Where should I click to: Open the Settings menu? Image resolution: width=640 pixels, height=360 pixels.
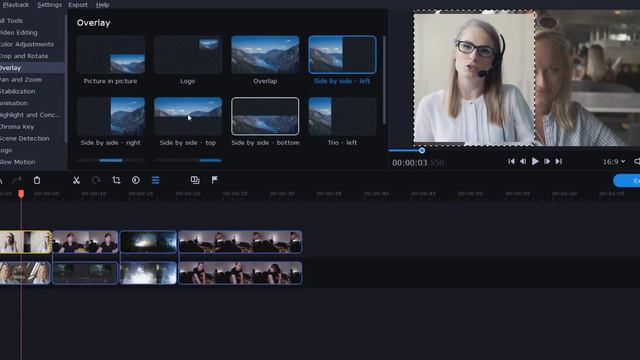coord(49,4)
